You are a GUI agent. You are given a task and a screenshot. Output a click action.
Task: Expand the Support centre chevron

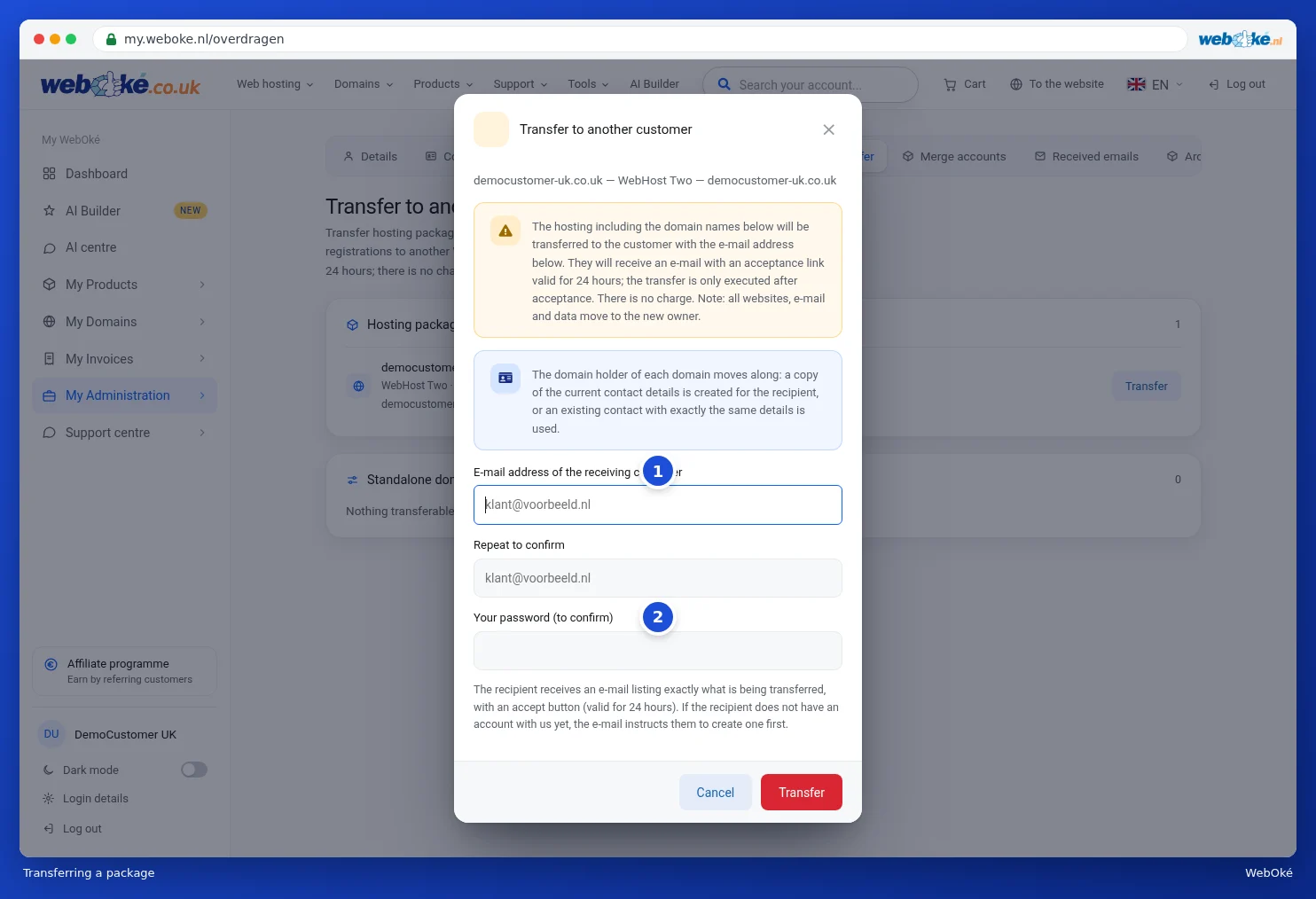point(202,433)
